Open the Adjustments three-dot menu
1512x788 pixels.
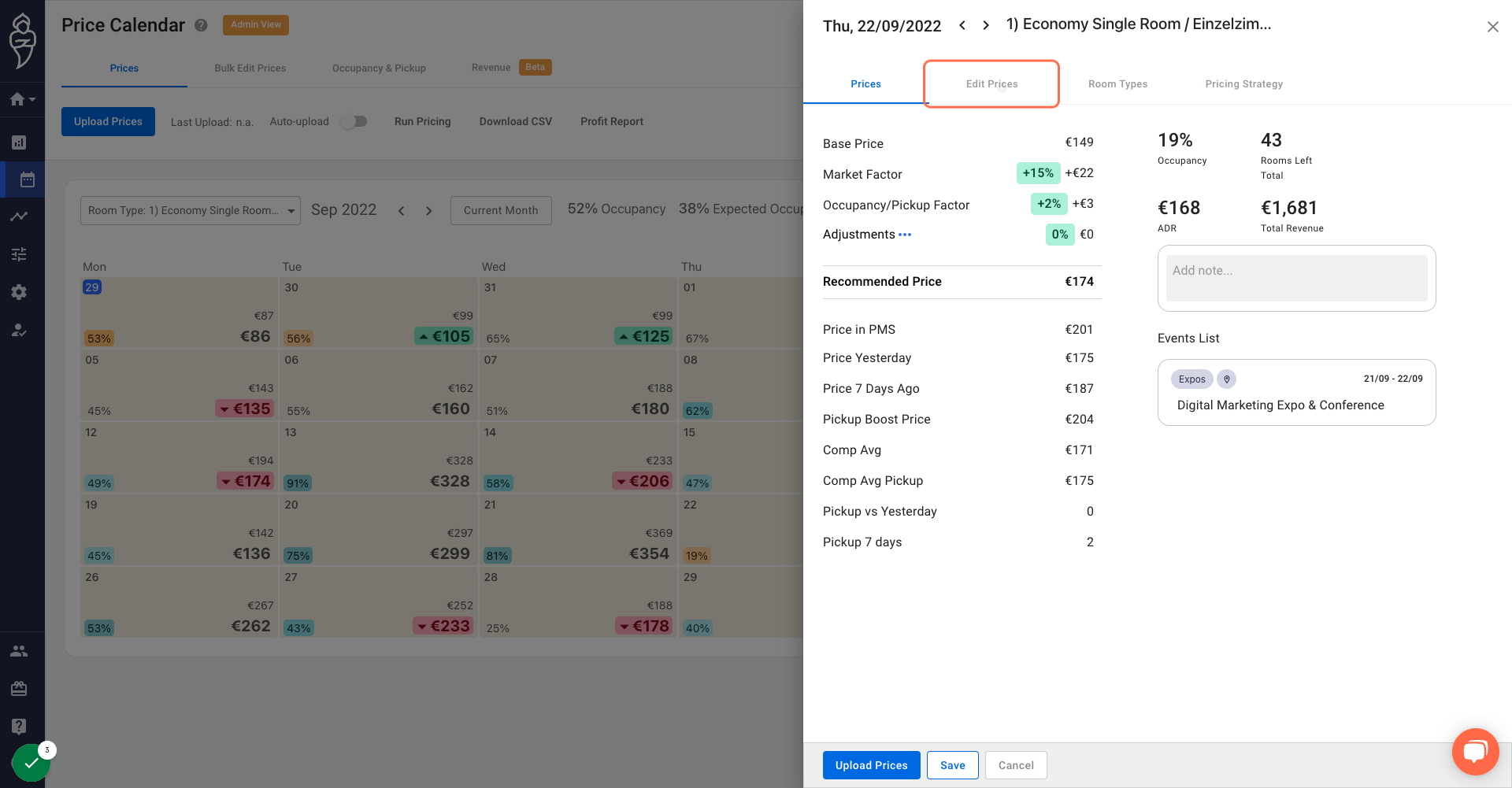[x=905, y=235]
